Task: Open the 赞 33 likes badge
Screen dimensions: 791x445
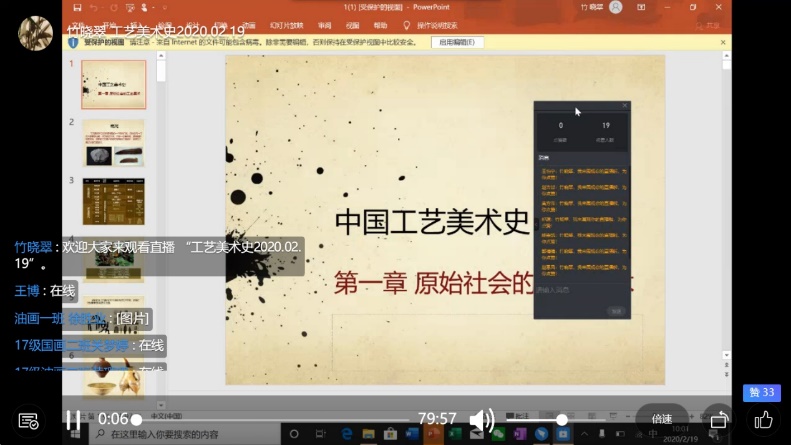Action: (x=761, y=393)
